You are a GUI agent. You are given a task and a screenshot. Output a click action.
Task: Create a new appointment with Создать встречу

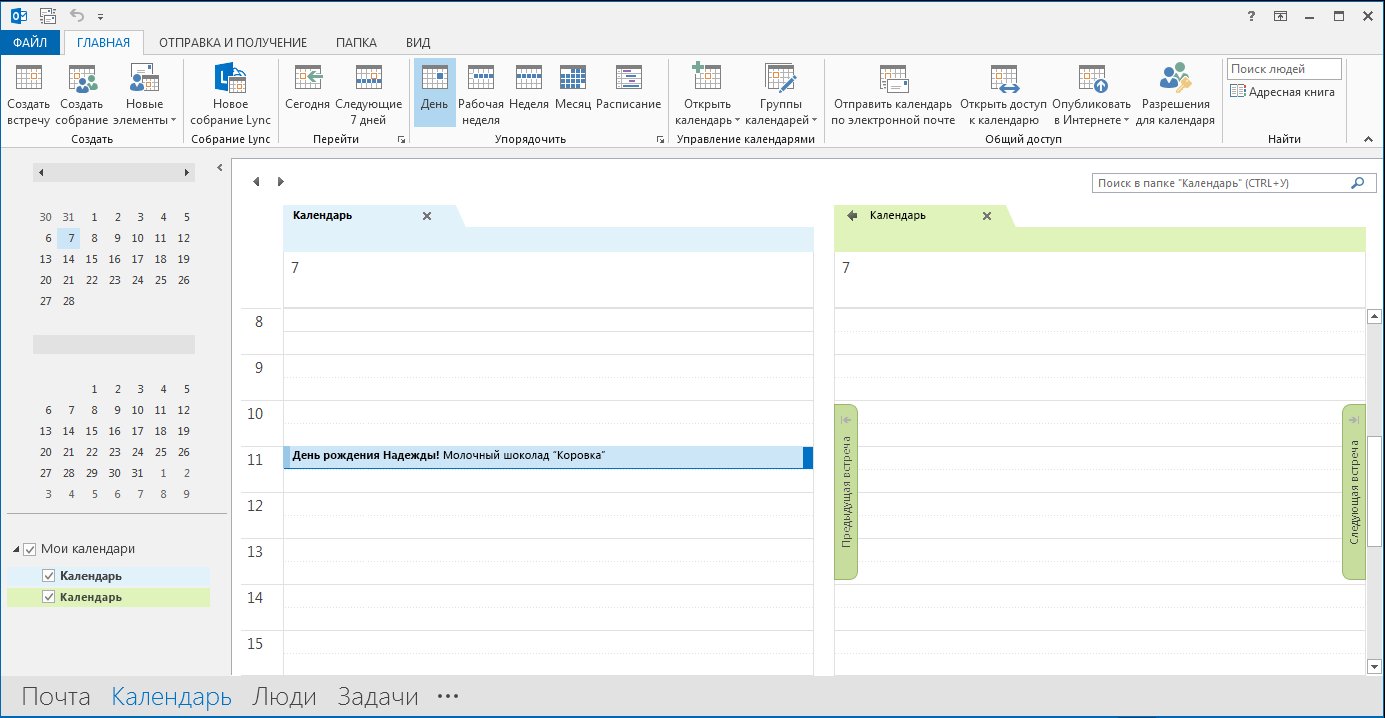pyautogui.click(x=28, y=93)
